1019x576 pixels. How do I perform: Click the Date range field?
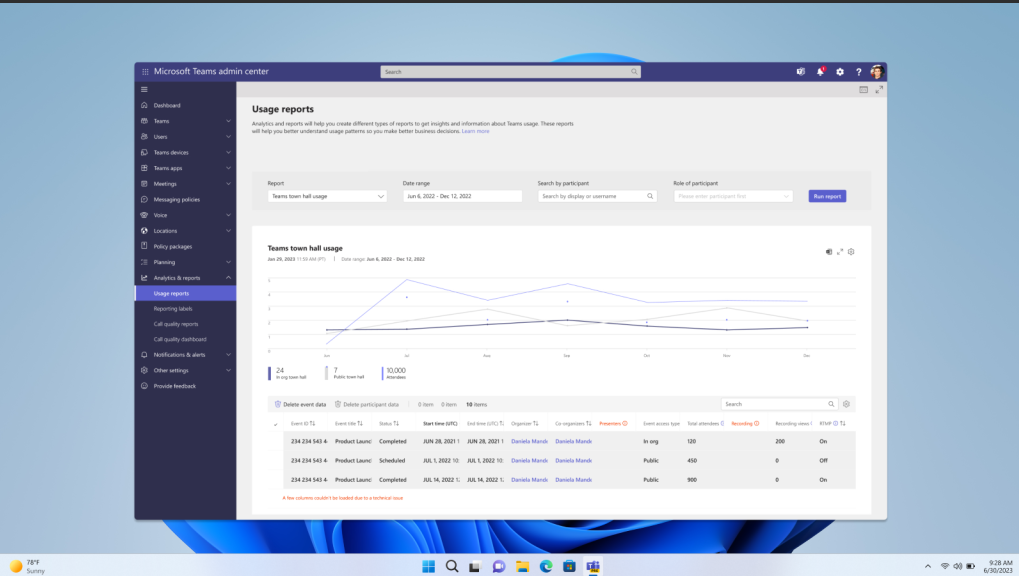[x=462, y=196]
